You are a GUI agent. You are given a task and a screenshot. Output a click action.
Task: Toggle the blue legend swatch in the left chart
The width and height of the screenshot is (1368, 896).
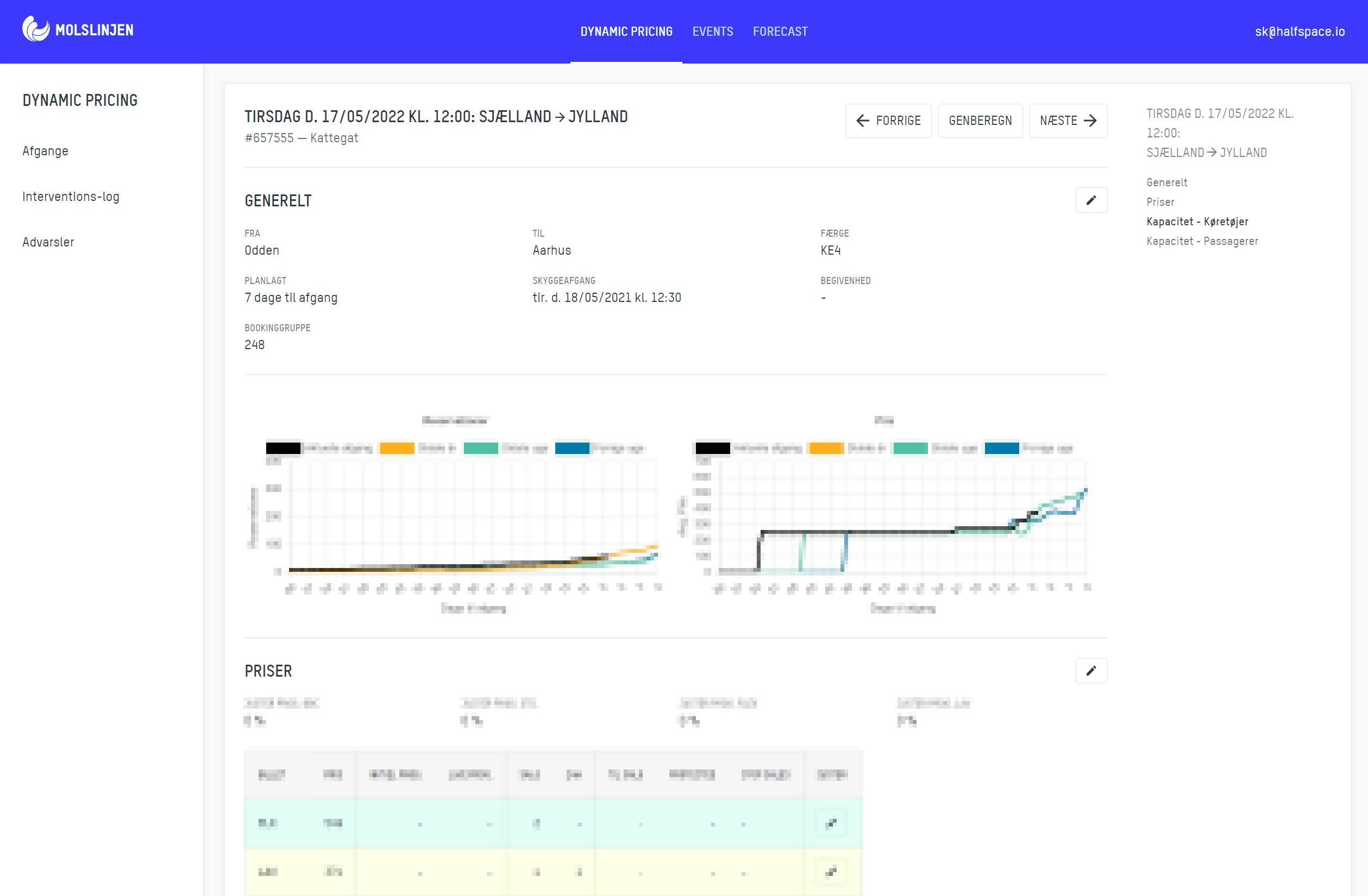click(x=572, y=448)
